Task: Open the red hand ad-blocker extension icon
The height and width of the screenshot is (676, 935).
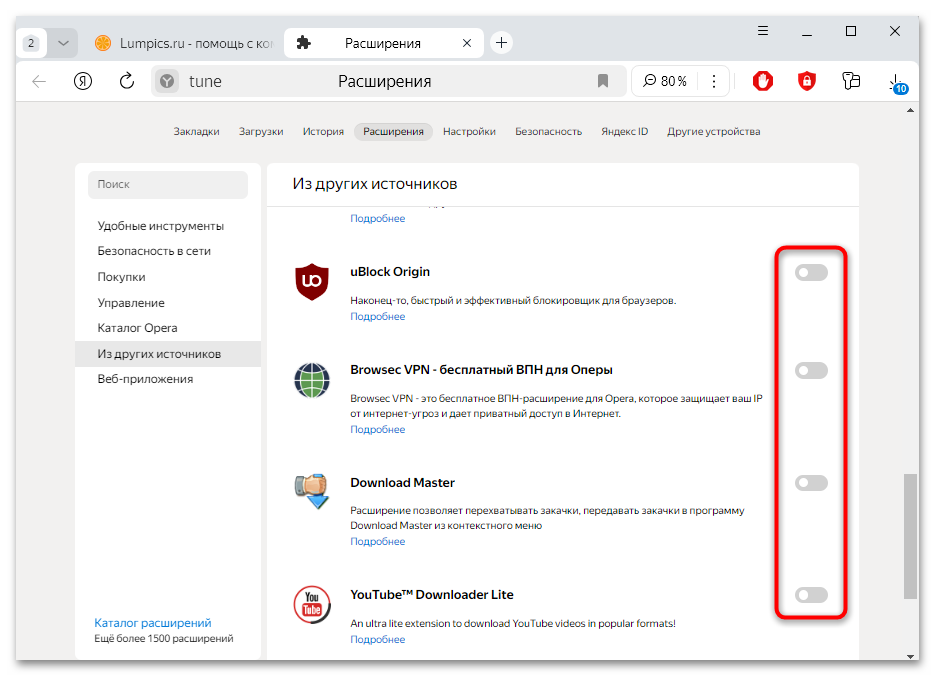Action: [x=763, y=81]
